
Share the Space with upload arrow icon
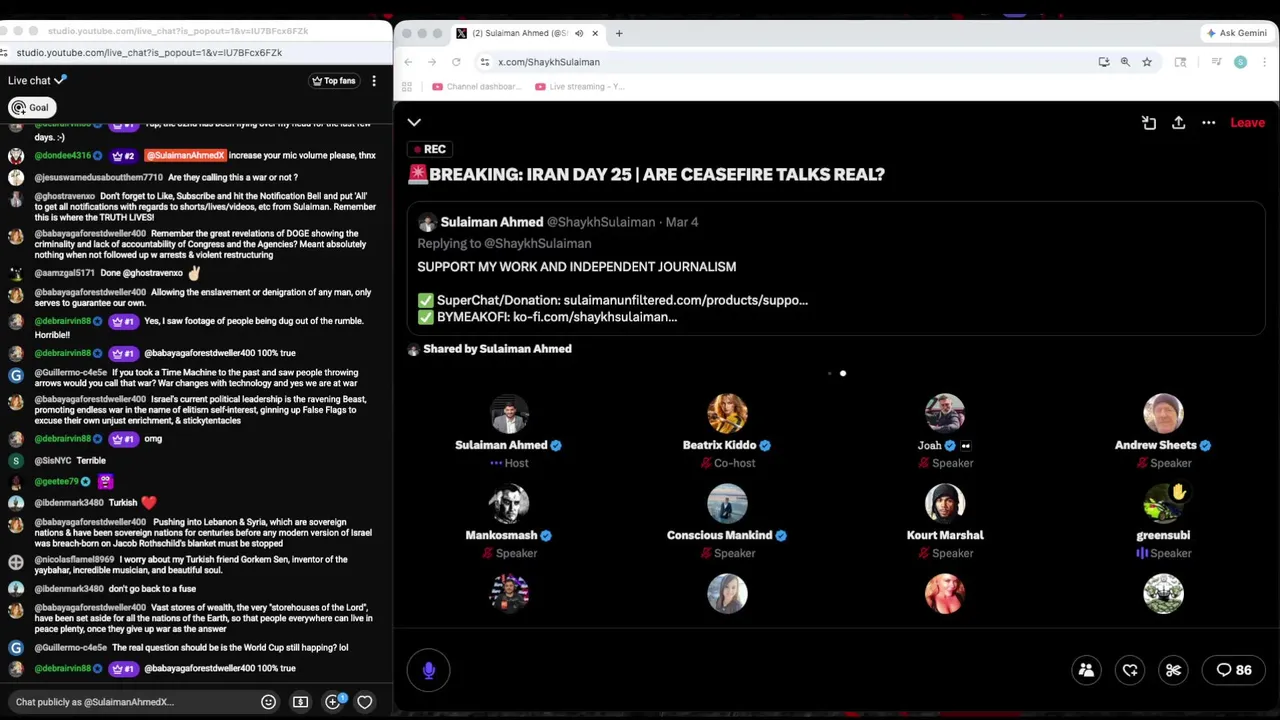1179,122
